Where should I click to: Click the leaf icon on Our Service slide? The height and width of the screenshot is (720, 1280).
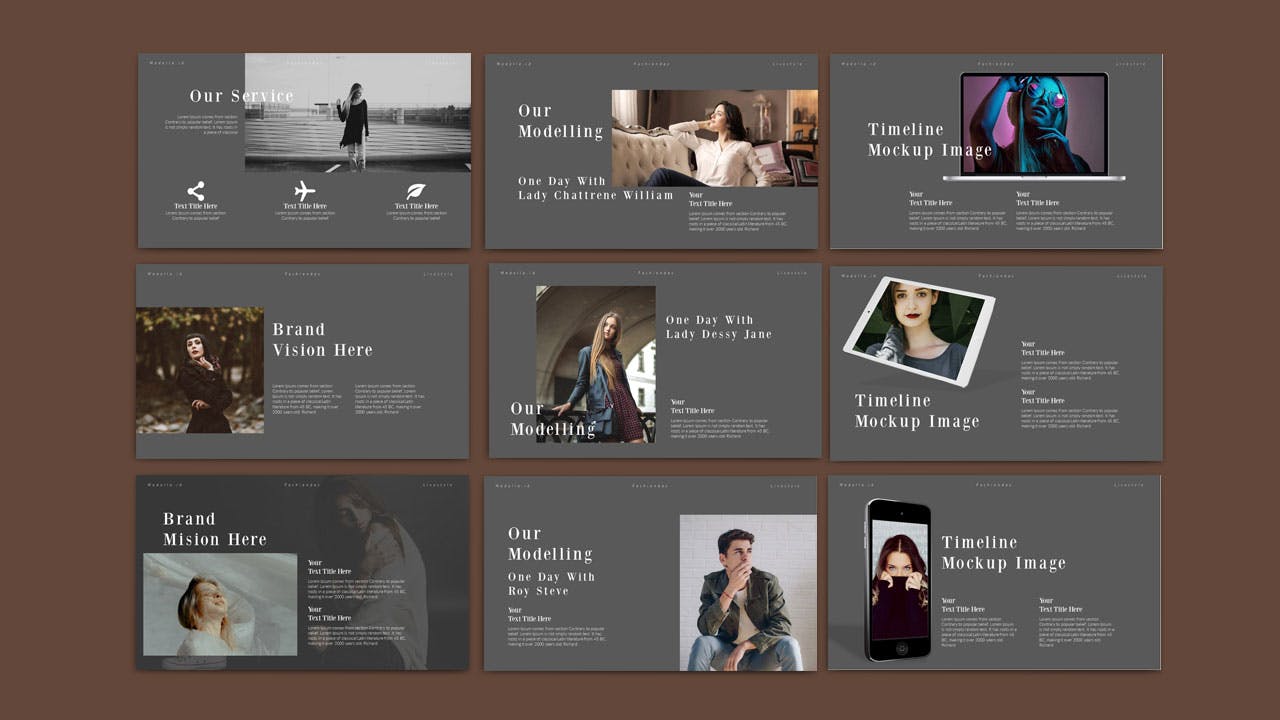[416, 191]
